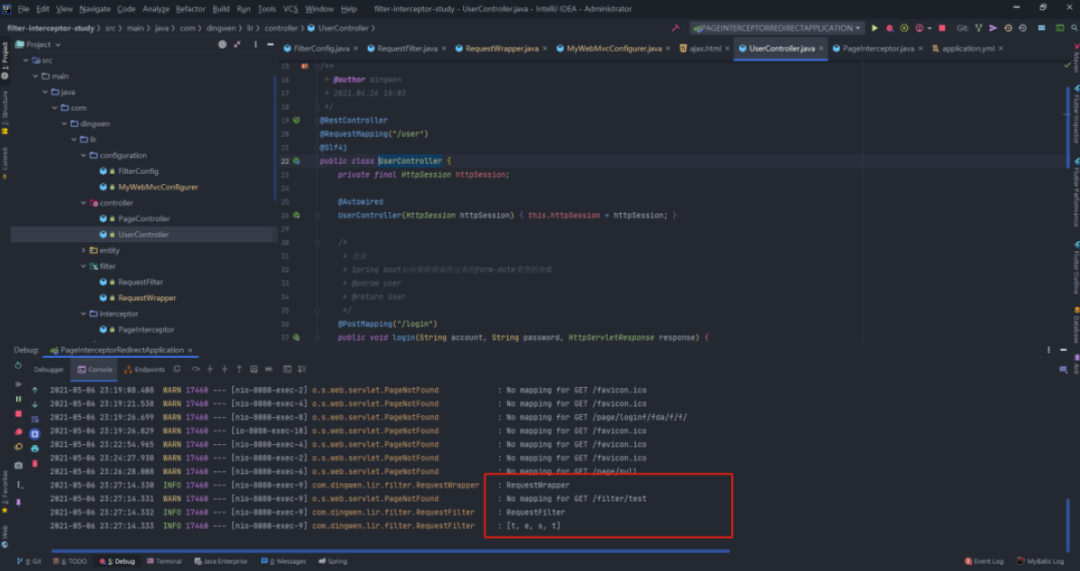The image size is (1080, 571).
Task: Toggle soft-wrap in console
Action: (35, 419)
